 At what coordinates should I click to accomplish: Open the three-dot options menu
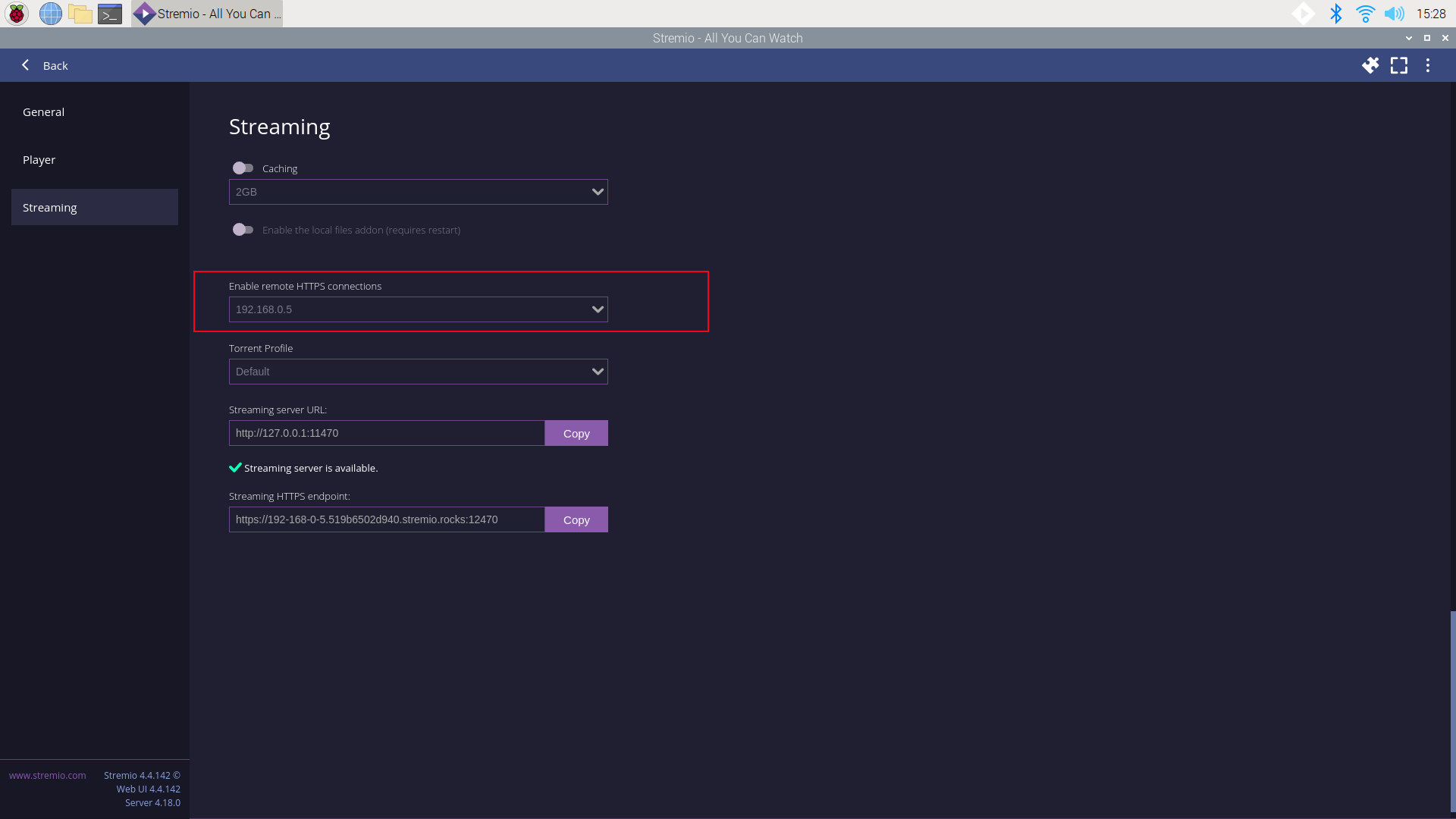1428,65
